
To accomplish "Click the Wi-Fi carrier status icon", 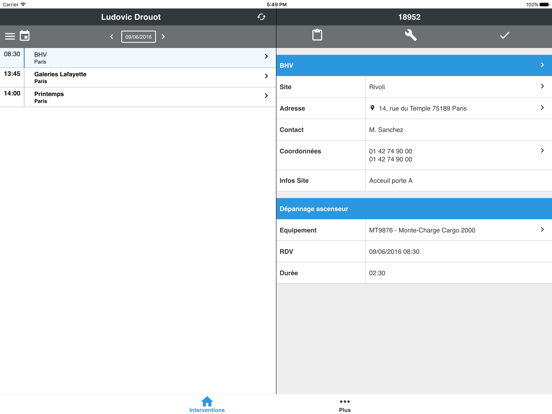I will tap(23, 4).
